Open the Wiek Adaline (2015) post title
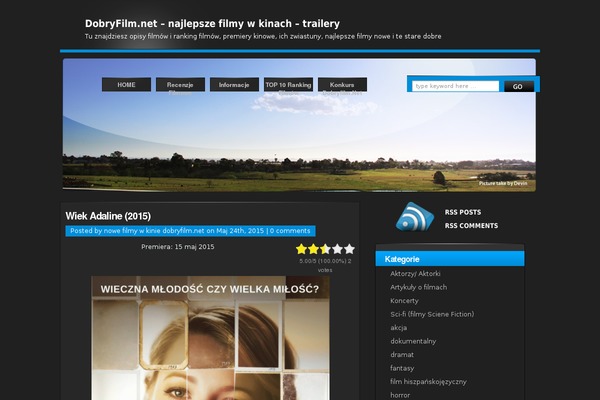Viewport: 600px width, 400px height. (108, 216)
